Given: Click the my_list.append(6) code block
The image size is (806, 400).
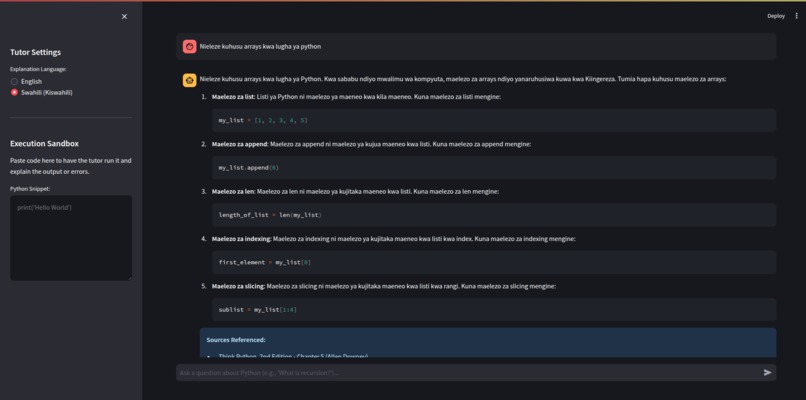Looking at the screenshot, I should [x=493, y=168].
